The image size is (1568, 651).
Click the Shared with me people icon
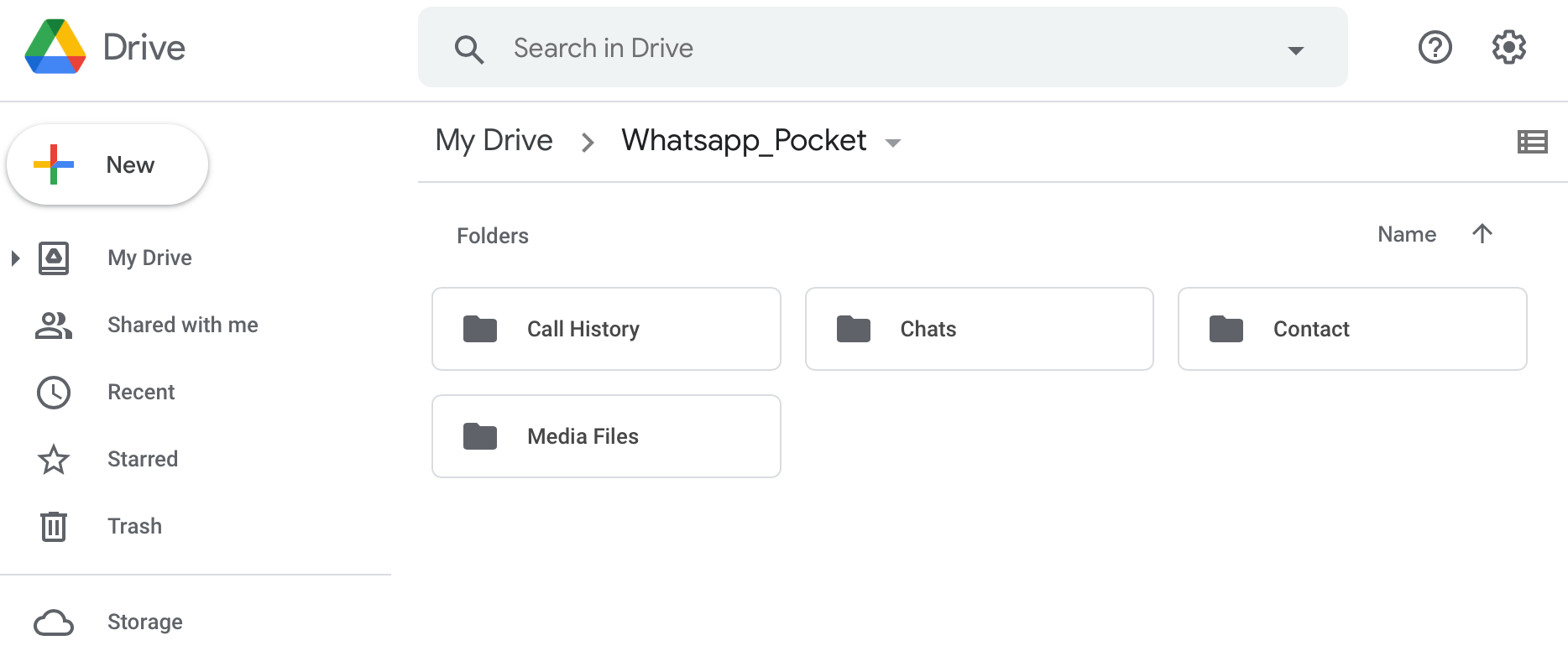(x=54, y=325)
